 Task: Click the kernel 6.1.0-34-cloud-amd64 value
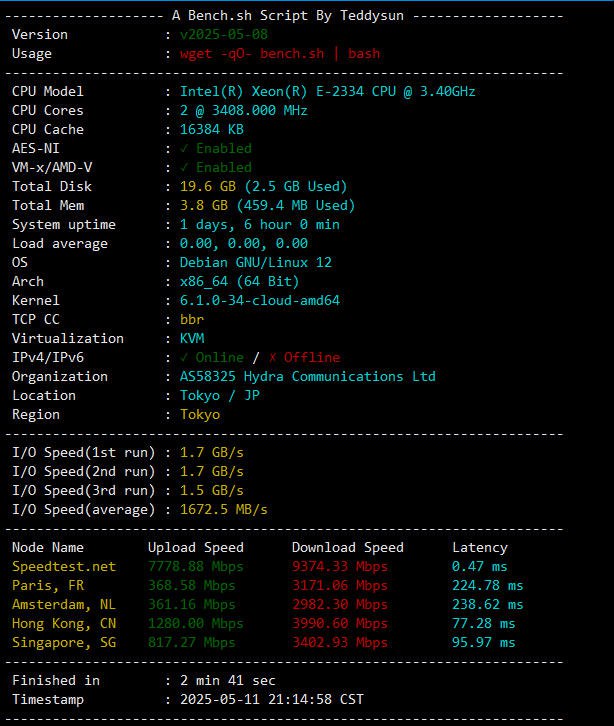[x=260, y=300]
